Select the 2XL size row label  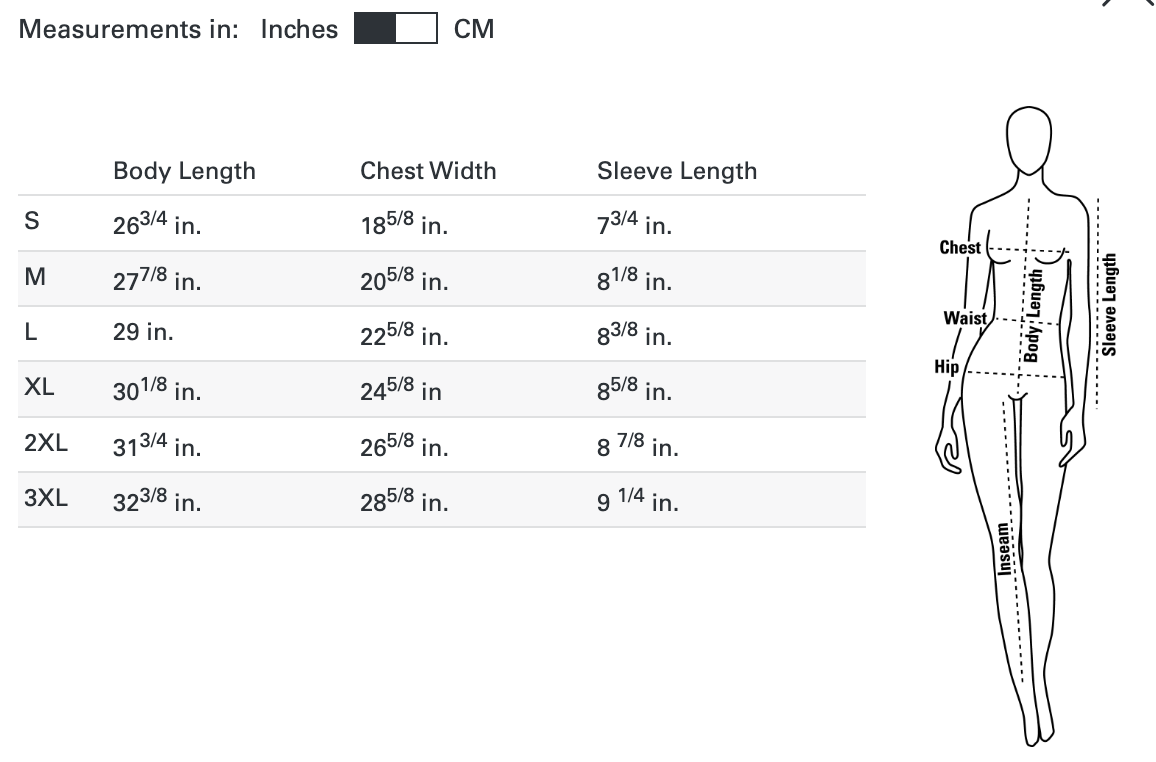46,443
